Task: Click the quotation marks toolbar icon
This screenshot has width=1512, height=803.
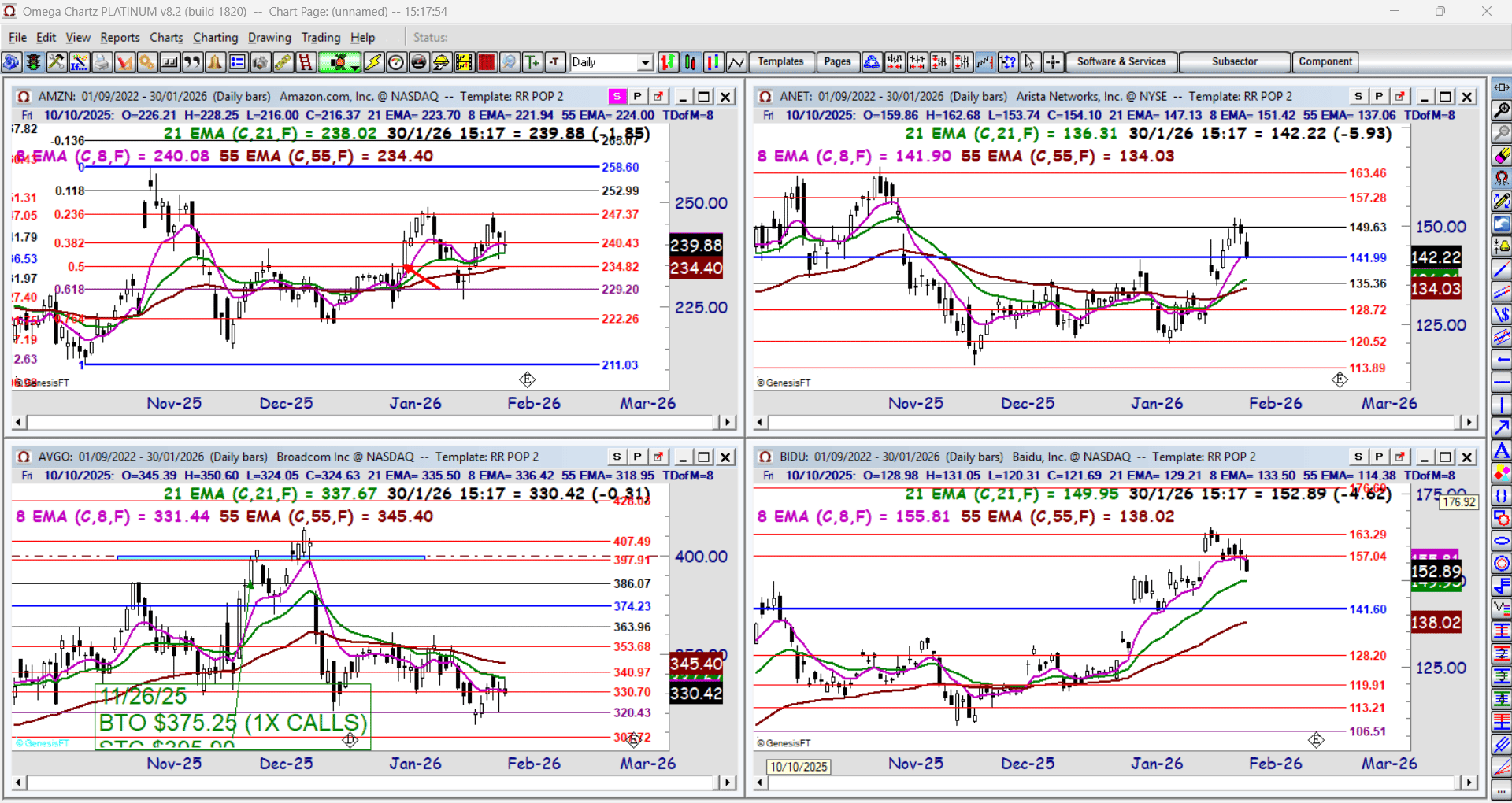Action: [192, 62]
